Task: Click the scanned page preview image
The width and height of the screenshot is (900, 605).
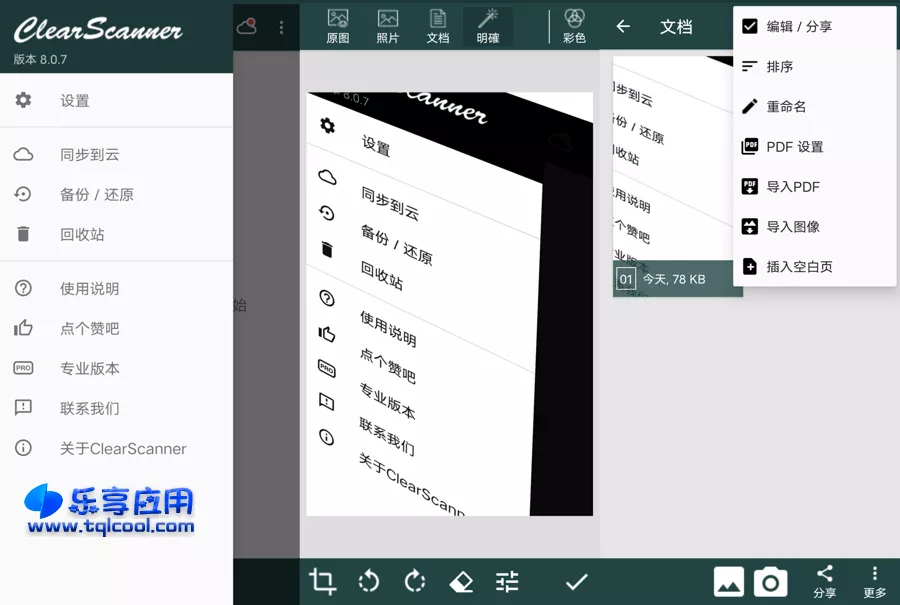Action: click(449, 304)
